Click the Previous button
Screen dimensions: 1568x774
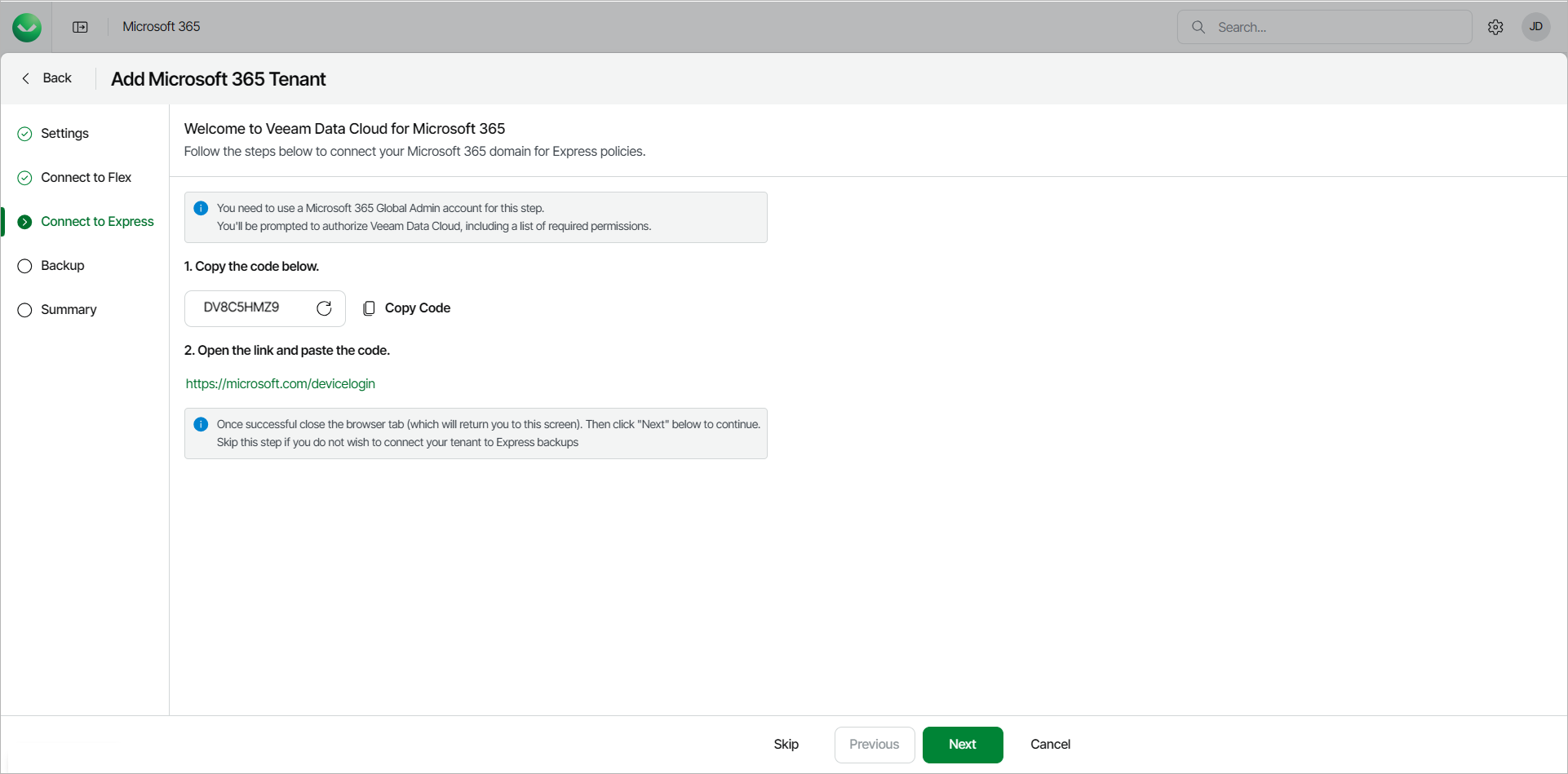(x=874, y=745)
